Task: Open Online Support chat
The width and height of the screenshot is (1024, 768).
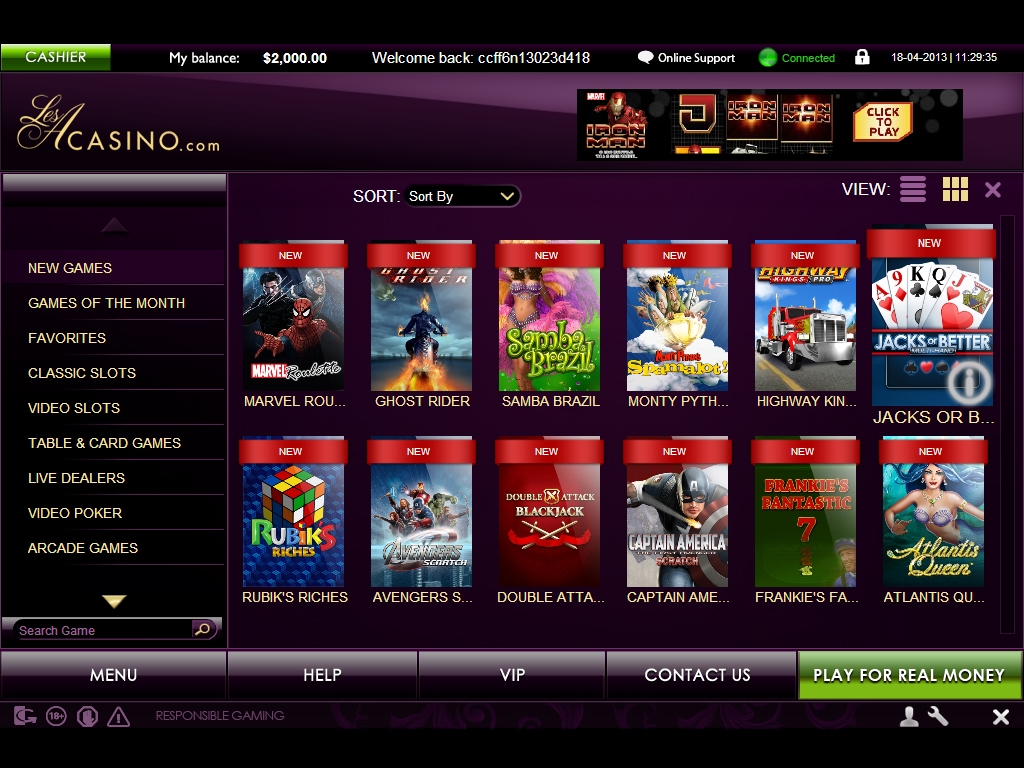Action: 686,58
